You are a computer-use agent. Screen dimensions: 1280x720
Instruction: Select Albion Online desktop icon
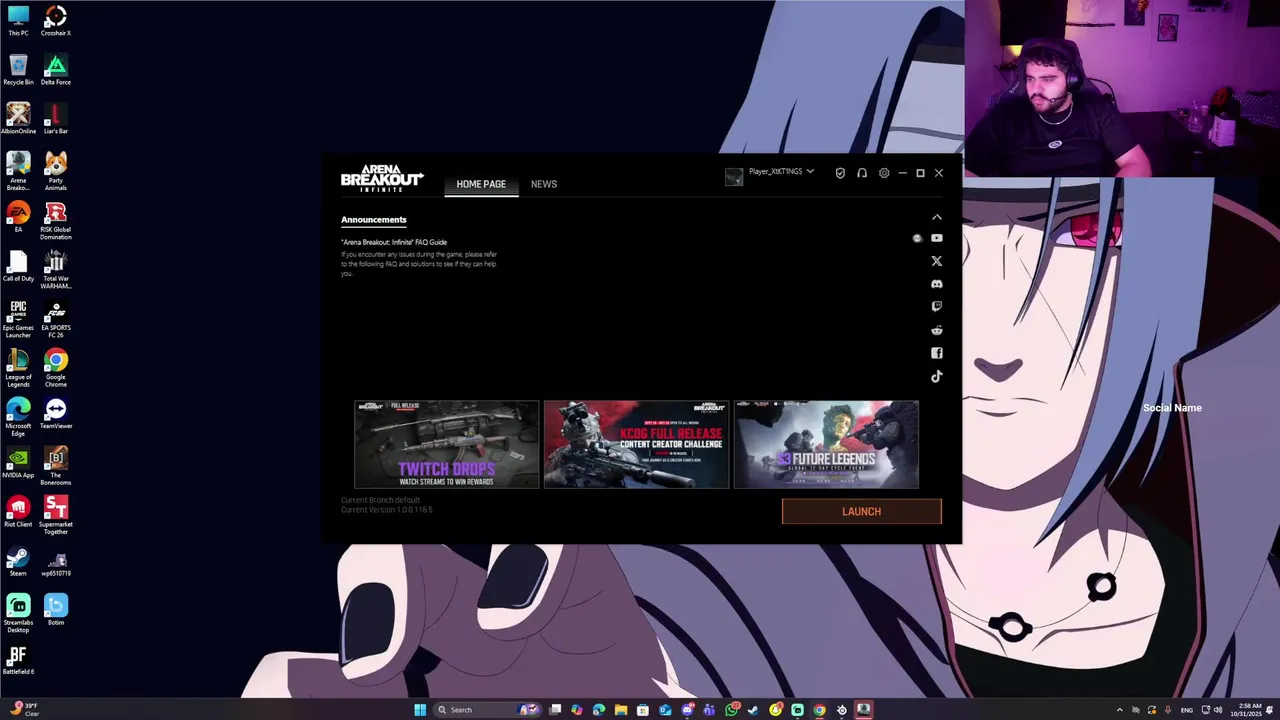18,119
